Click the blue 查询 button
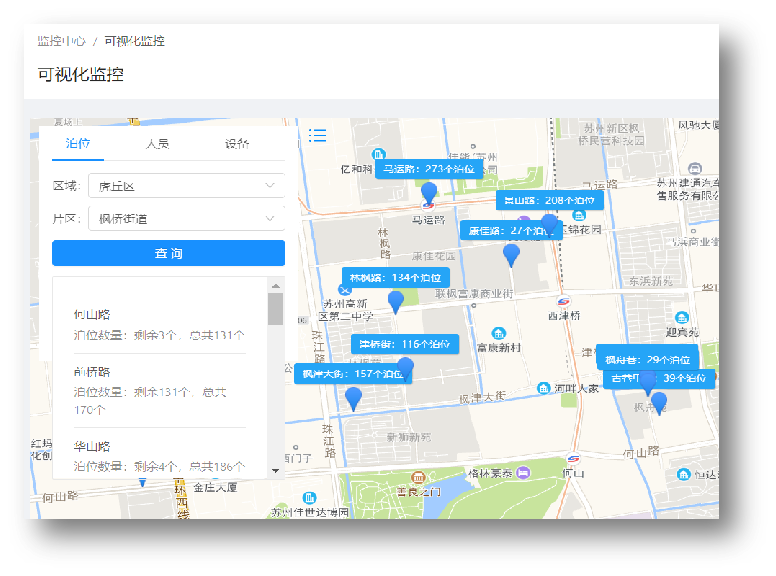 pyautogui.click(x=168, y=253)
